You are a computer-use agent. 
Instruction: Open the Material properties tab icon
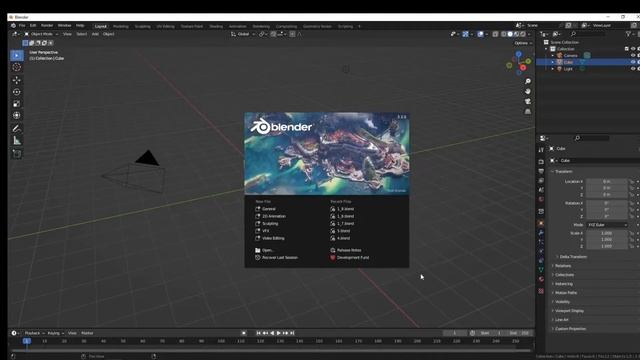(541, 280)
